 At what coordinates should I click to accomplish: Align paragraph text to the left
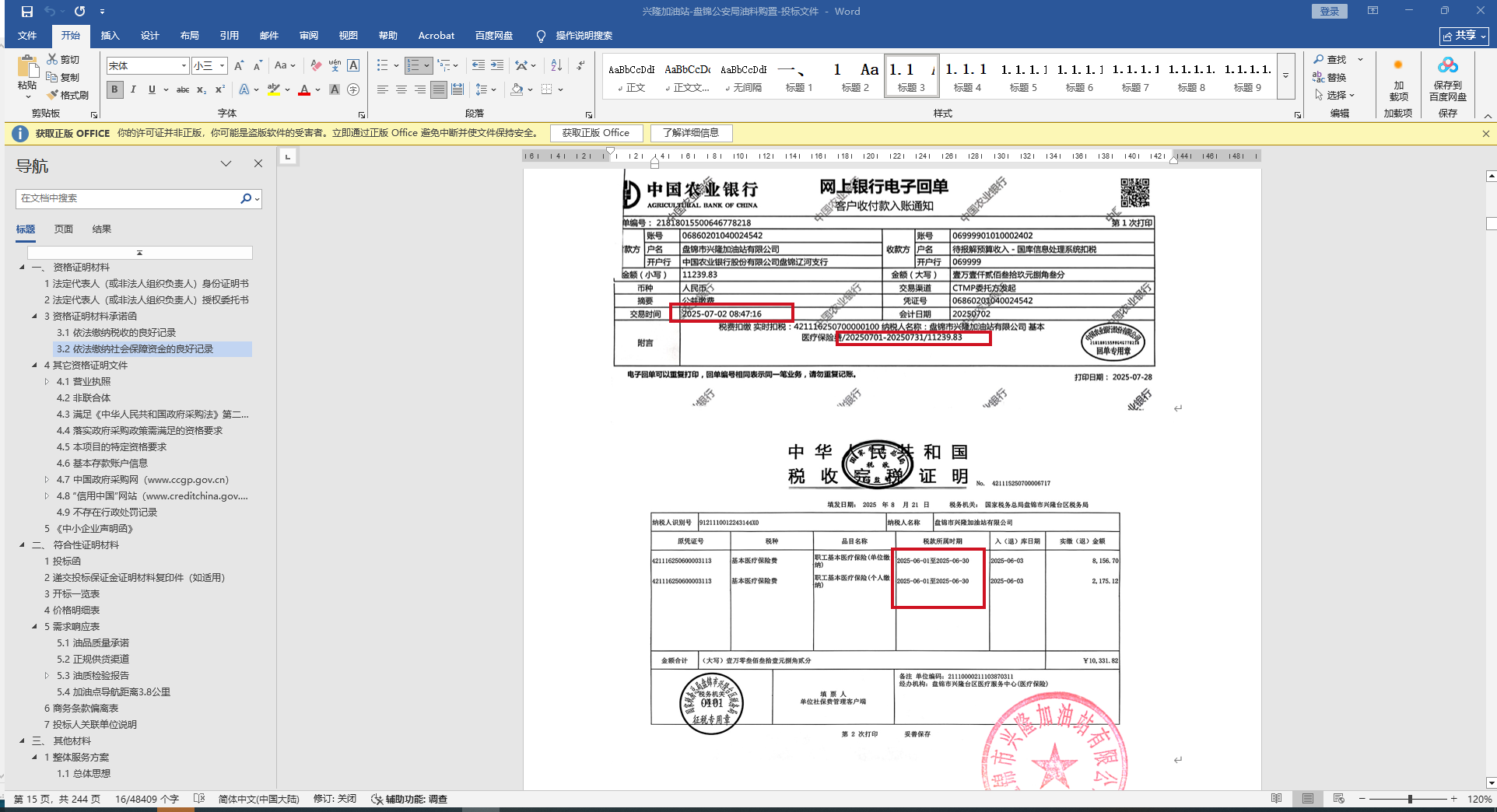[383, 89]
